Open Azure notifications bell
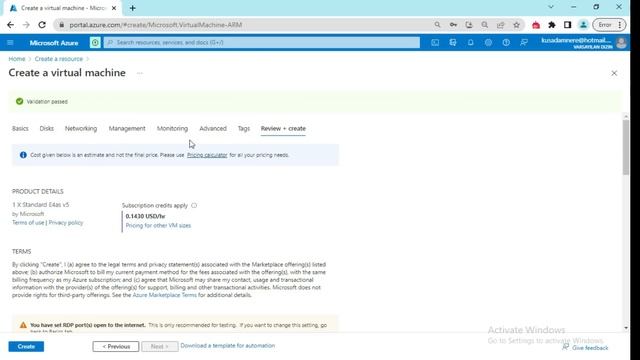Image resolution: width=640 pixels, height=360 pixels. (471, 42)
